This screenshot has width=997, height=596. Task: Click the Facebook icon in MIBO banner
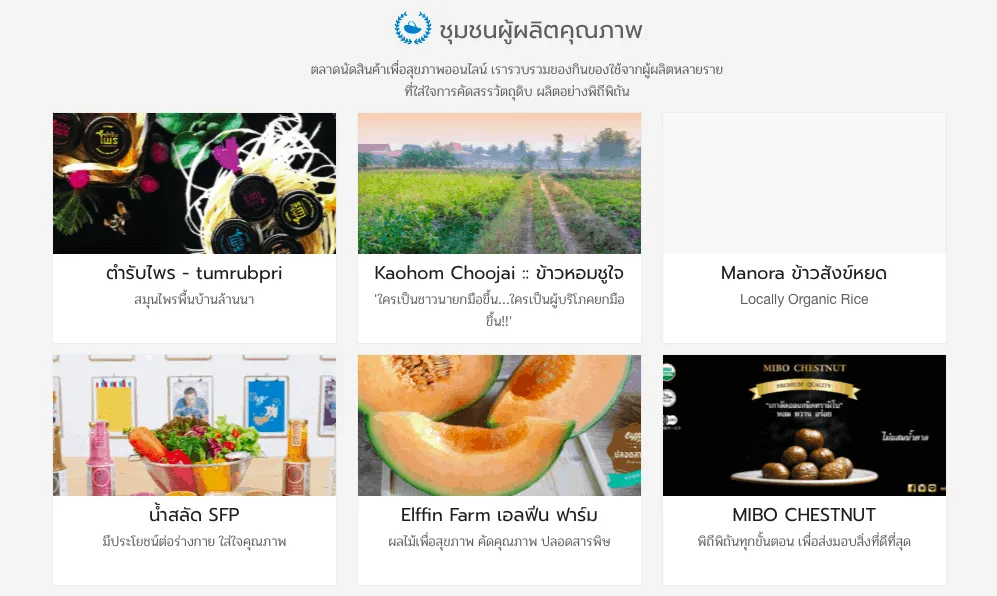[912, 488]
